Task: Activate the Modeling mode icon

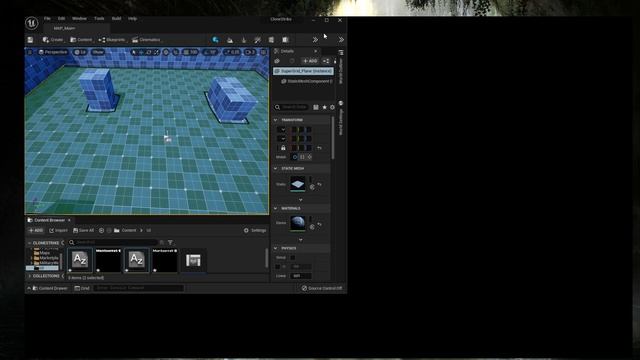Action: pyautogui.click(x=271, y=40)
